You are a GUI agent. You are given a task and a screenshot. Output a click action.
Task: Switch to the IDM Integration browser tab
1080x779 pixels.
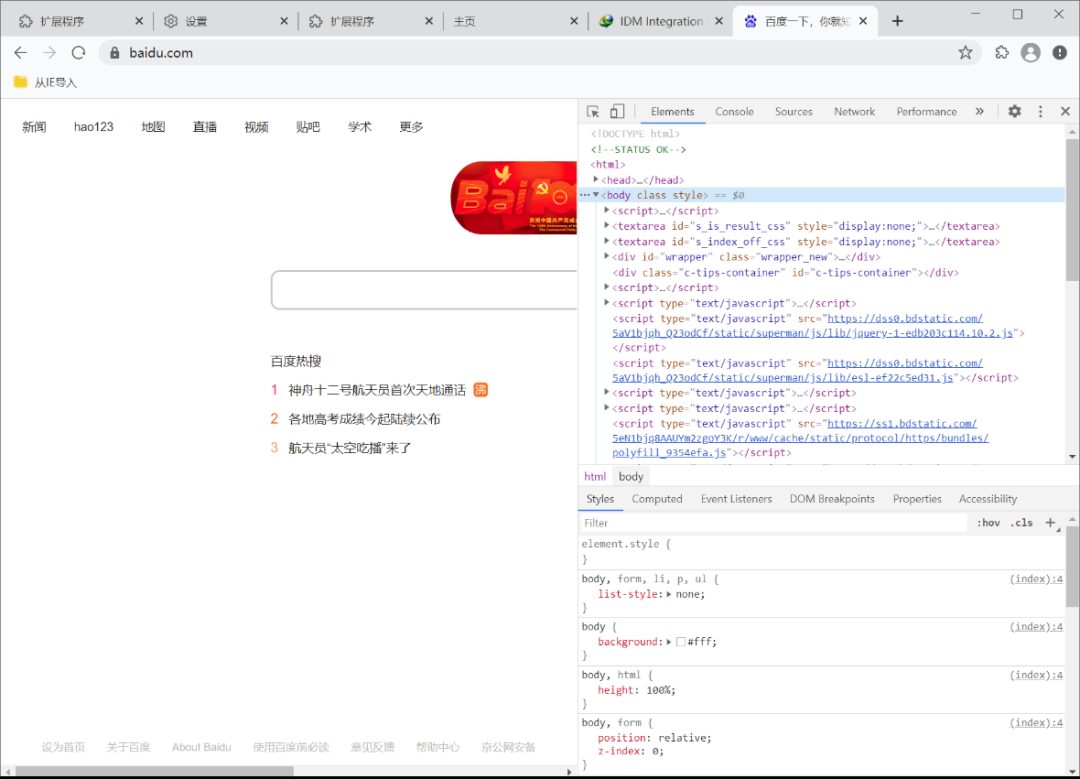click(x=661, y=21)
